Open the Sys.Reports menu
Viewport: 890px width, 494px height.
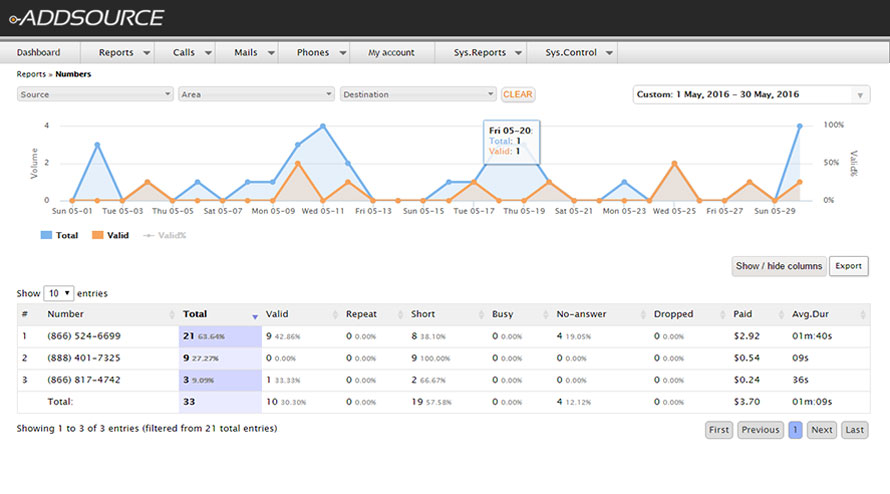point(480,52)
